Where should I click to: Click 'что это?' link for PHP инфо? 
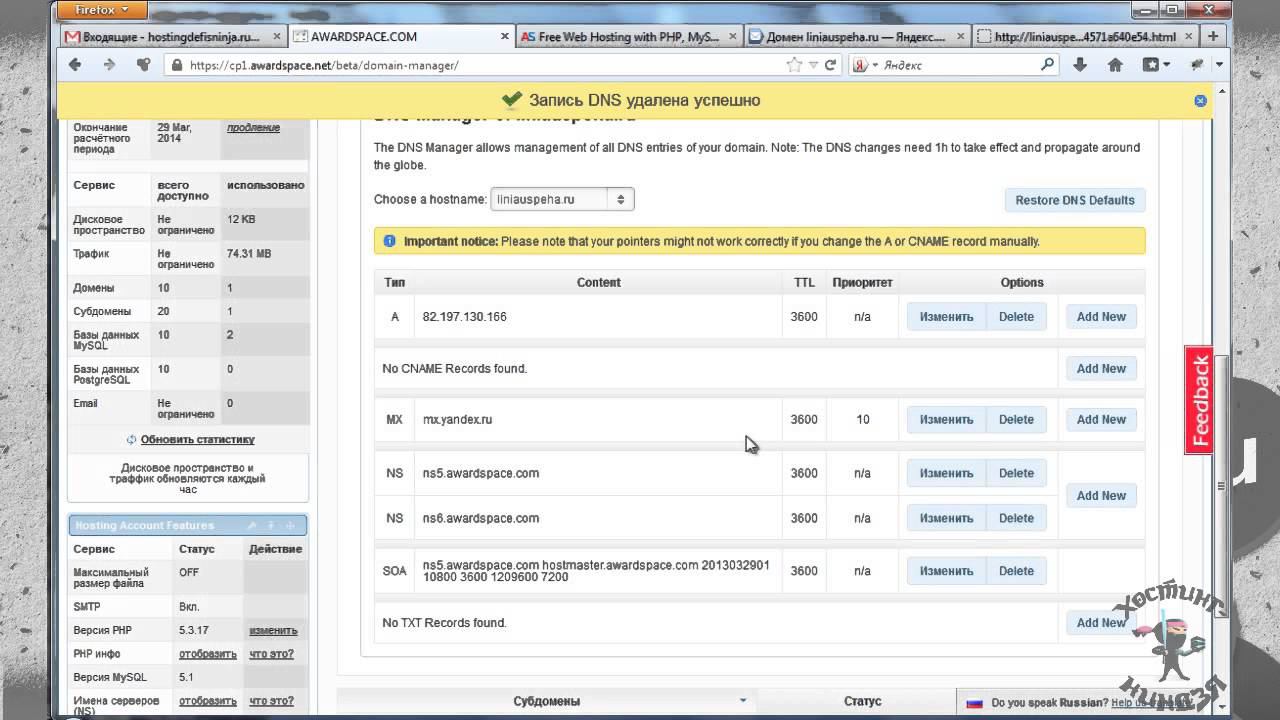point(271,654)
